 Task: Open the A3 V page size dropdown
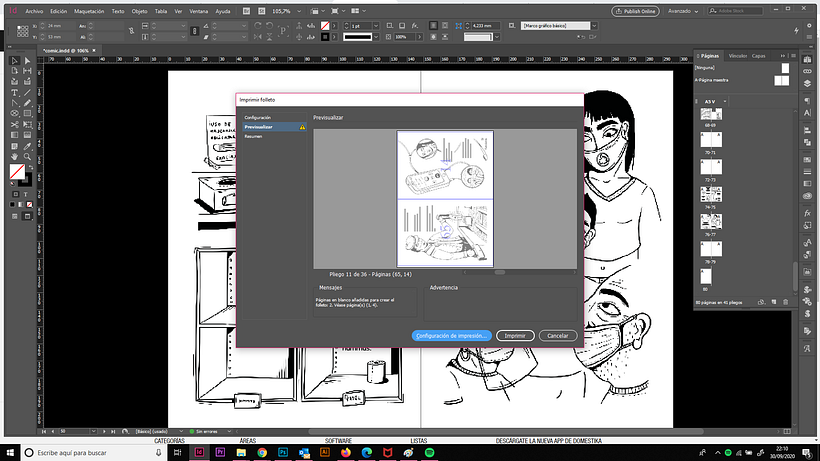725,101
